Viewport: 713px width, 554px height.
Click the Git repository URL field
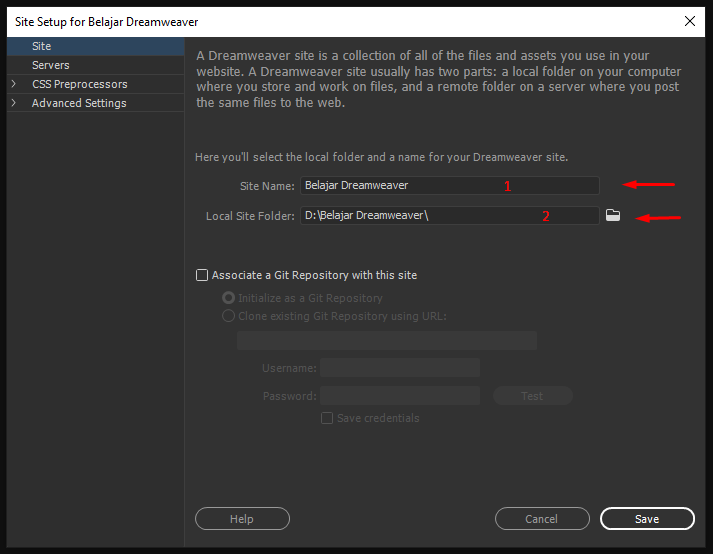pos(387,340)
